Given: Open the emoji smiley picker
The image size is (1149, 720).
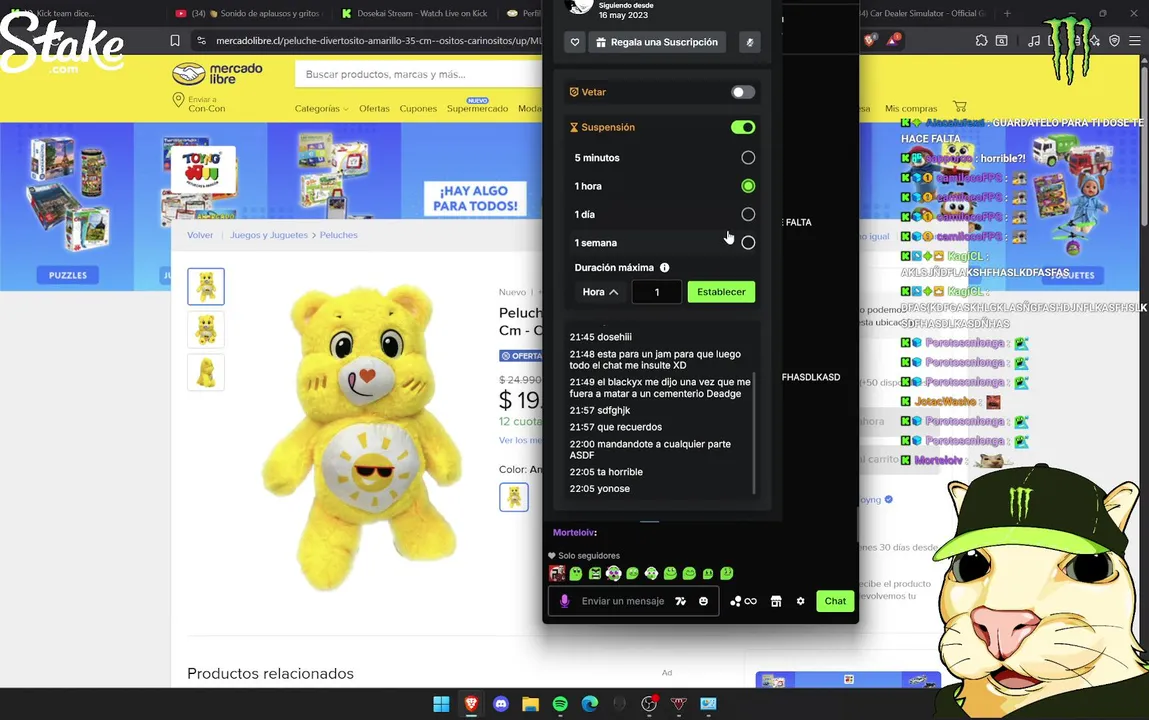Looking at the screenshot, I should point(703,601).
